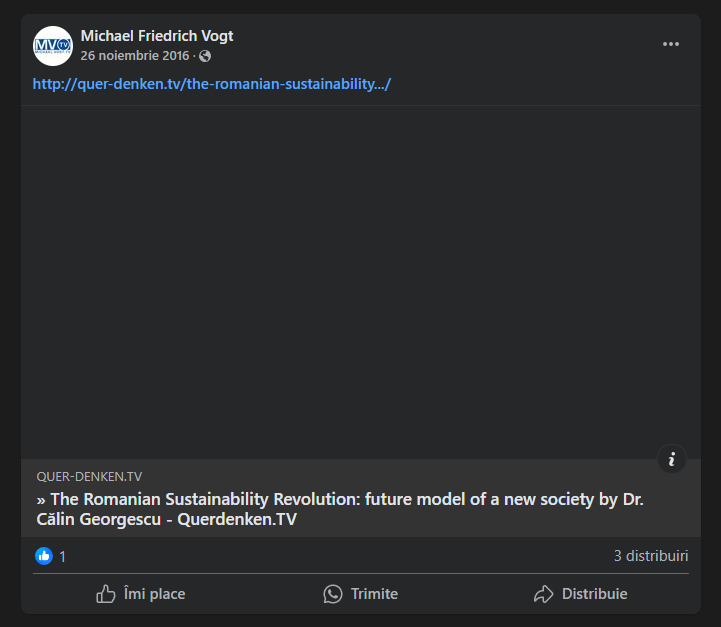Click the dark link preview image
721x627 pixels.
pyautogui.click(x=360, y=281)
